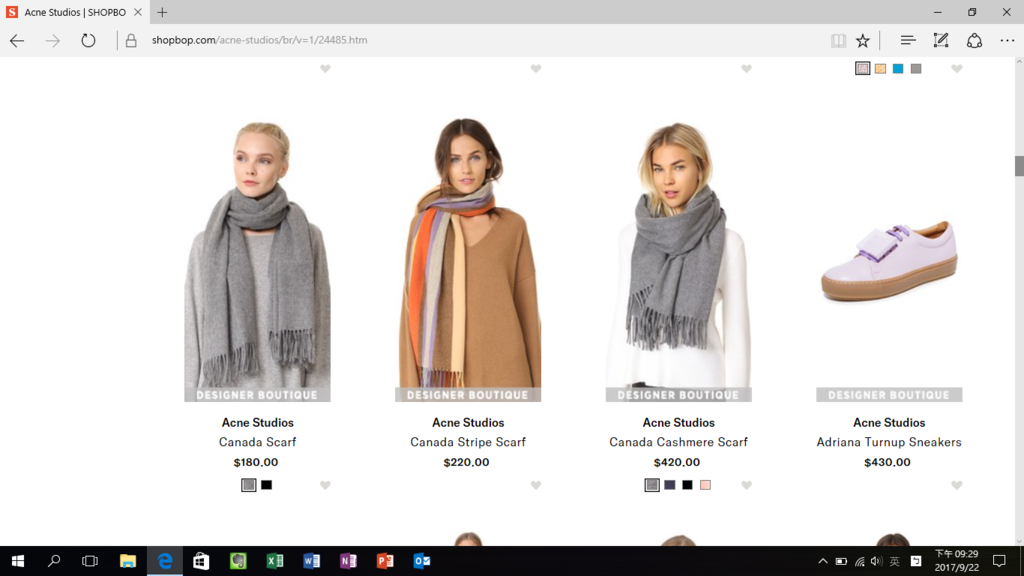The image size is (1024, 576).
Task: Click the Edge icon on the taskbar
Action: 165,561
